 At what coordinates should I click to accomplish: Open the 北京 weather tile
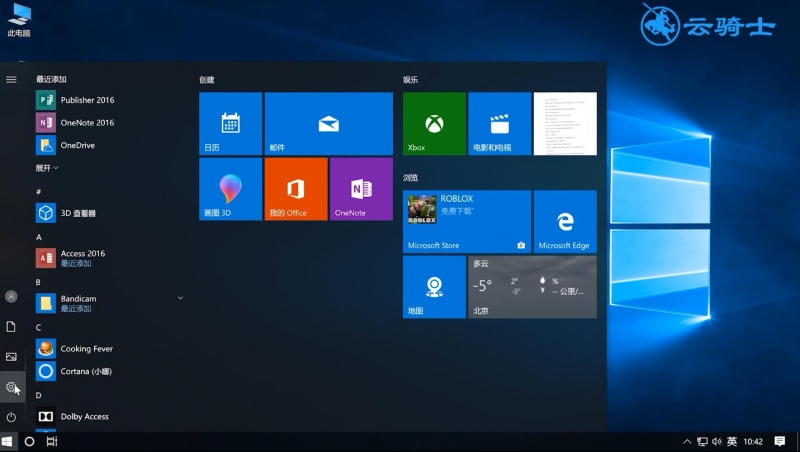click(532, 287)
